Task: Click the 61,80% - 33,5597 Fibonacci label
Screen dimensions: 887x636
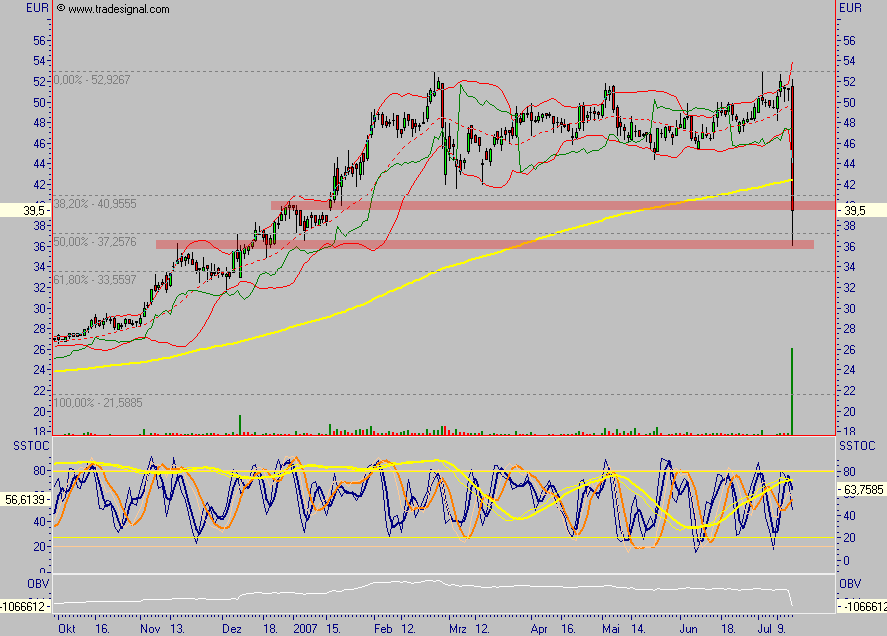Action: [95, 279]
